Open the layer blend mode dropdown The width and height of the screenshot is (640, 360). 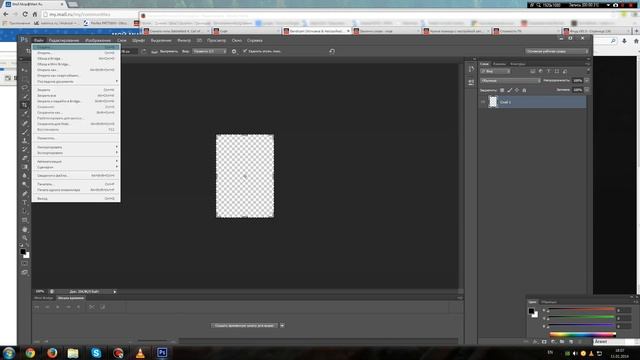pos(510,81)
